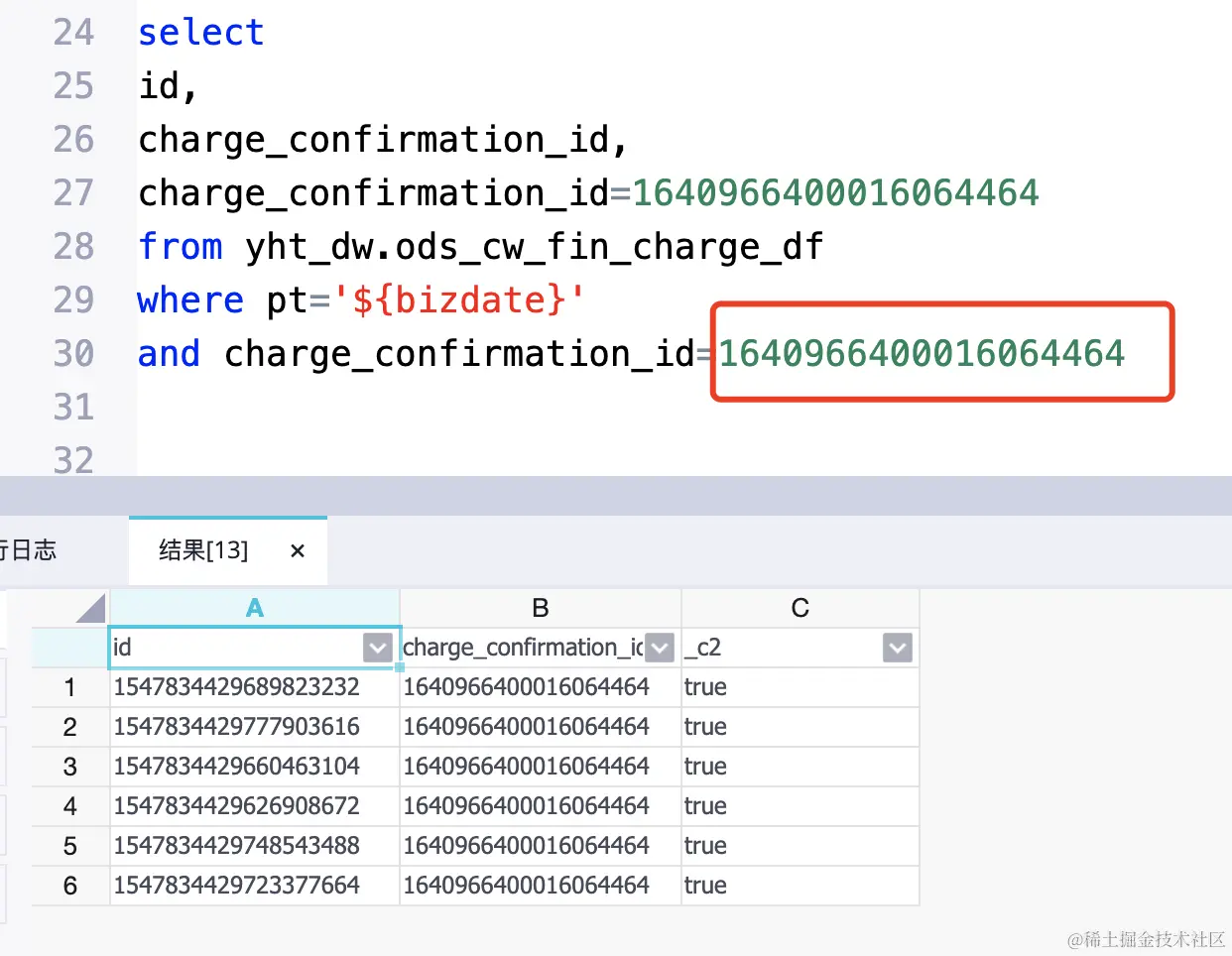1232x956 pixels.
Task: Open filter dropdown for charge_confirmation_id column
Action: [x=661, y=648]
